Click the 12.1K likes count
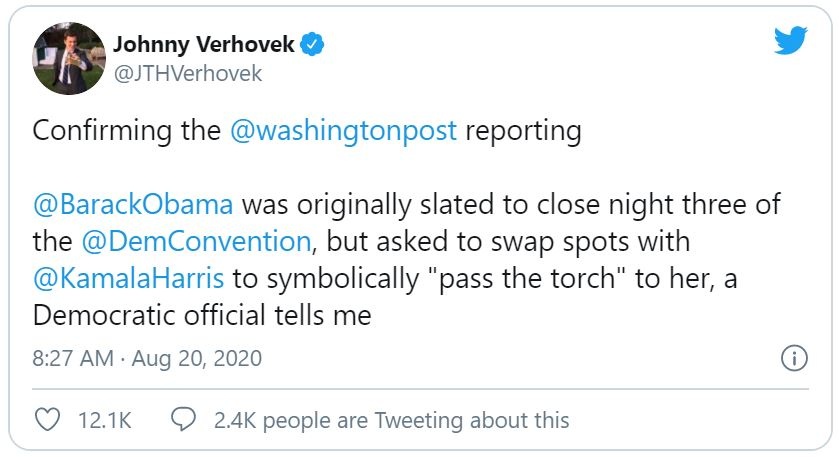This screenshot has width=839, height=457. (104, 420)
